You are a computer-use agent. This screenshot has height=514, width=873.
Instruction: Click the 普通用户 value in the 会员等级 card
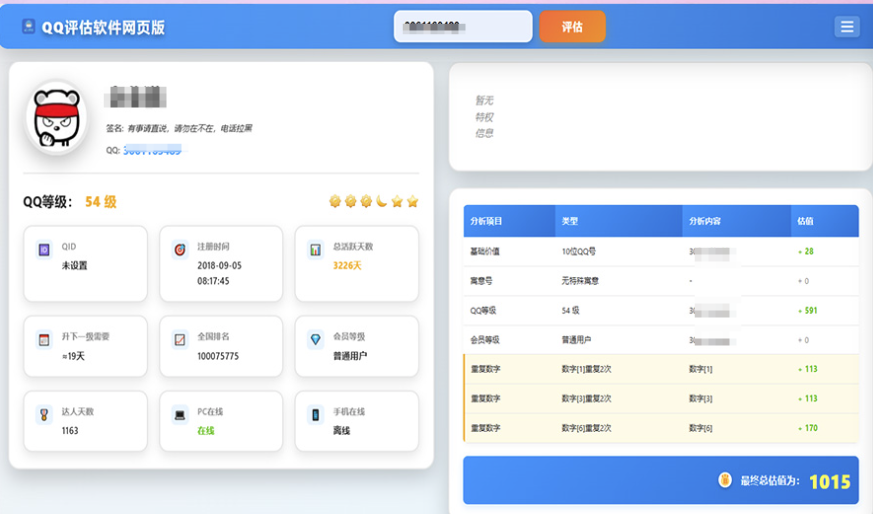[x=350, y=356]
